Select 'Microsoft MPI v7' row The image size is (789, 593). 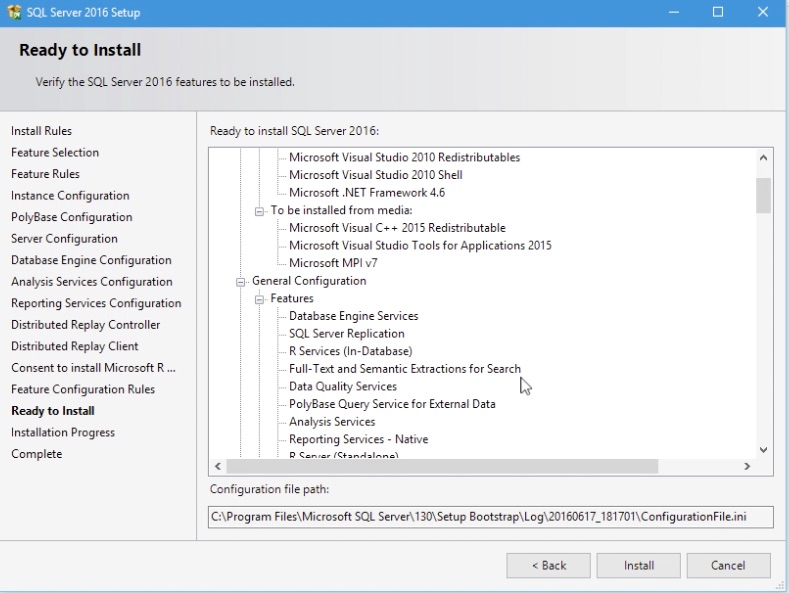click(x=333, y=263)
